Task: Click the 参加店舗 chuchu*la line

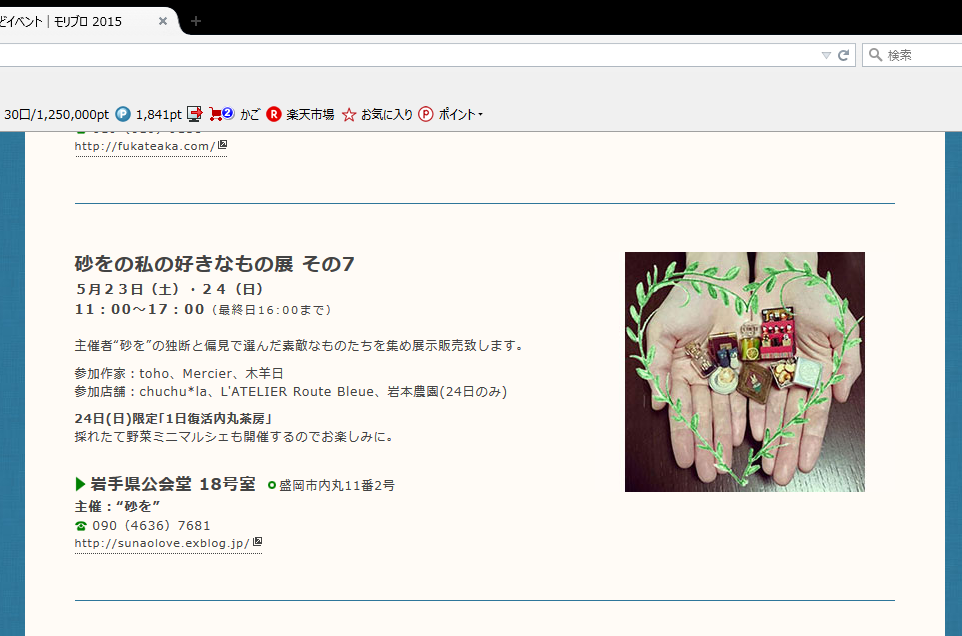Action: (x=291, y=391)
